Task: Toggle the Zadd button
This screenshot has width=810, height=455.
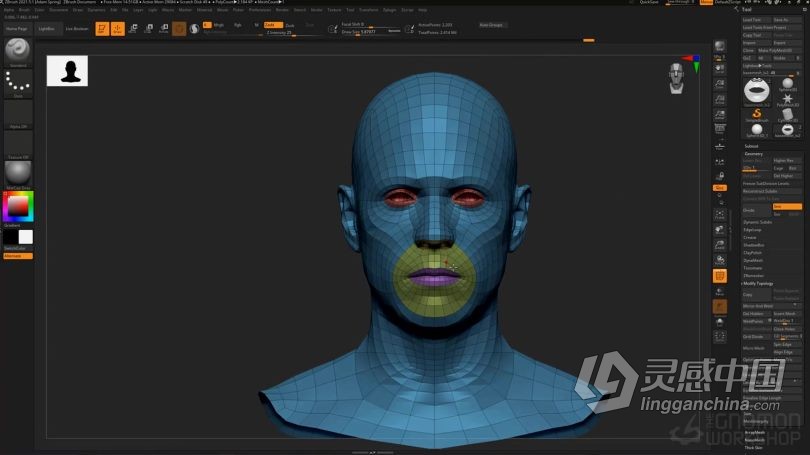Action: click(273, 25)
